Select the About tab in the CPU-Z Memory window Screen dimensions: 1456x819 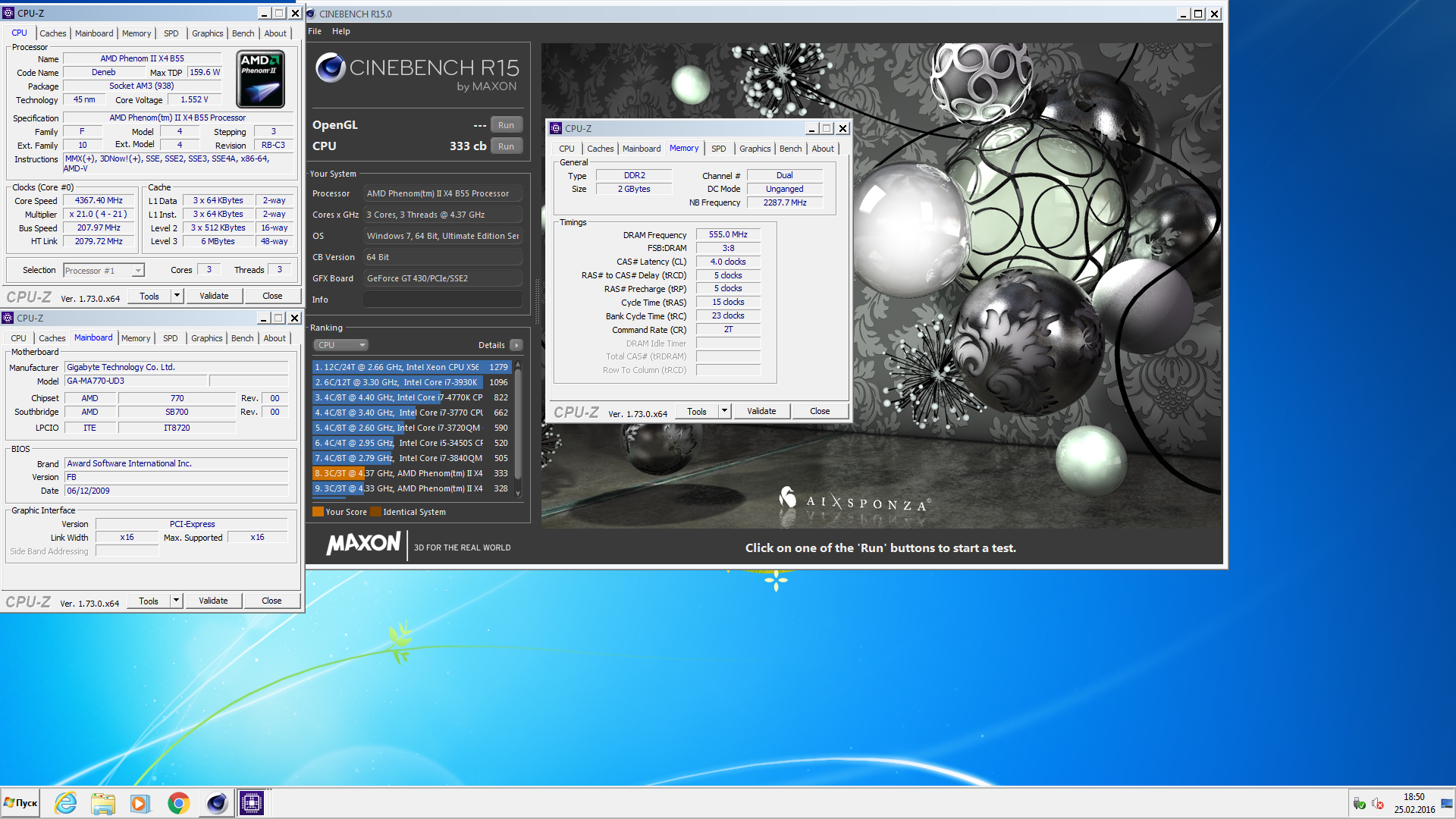pos(823,149)
